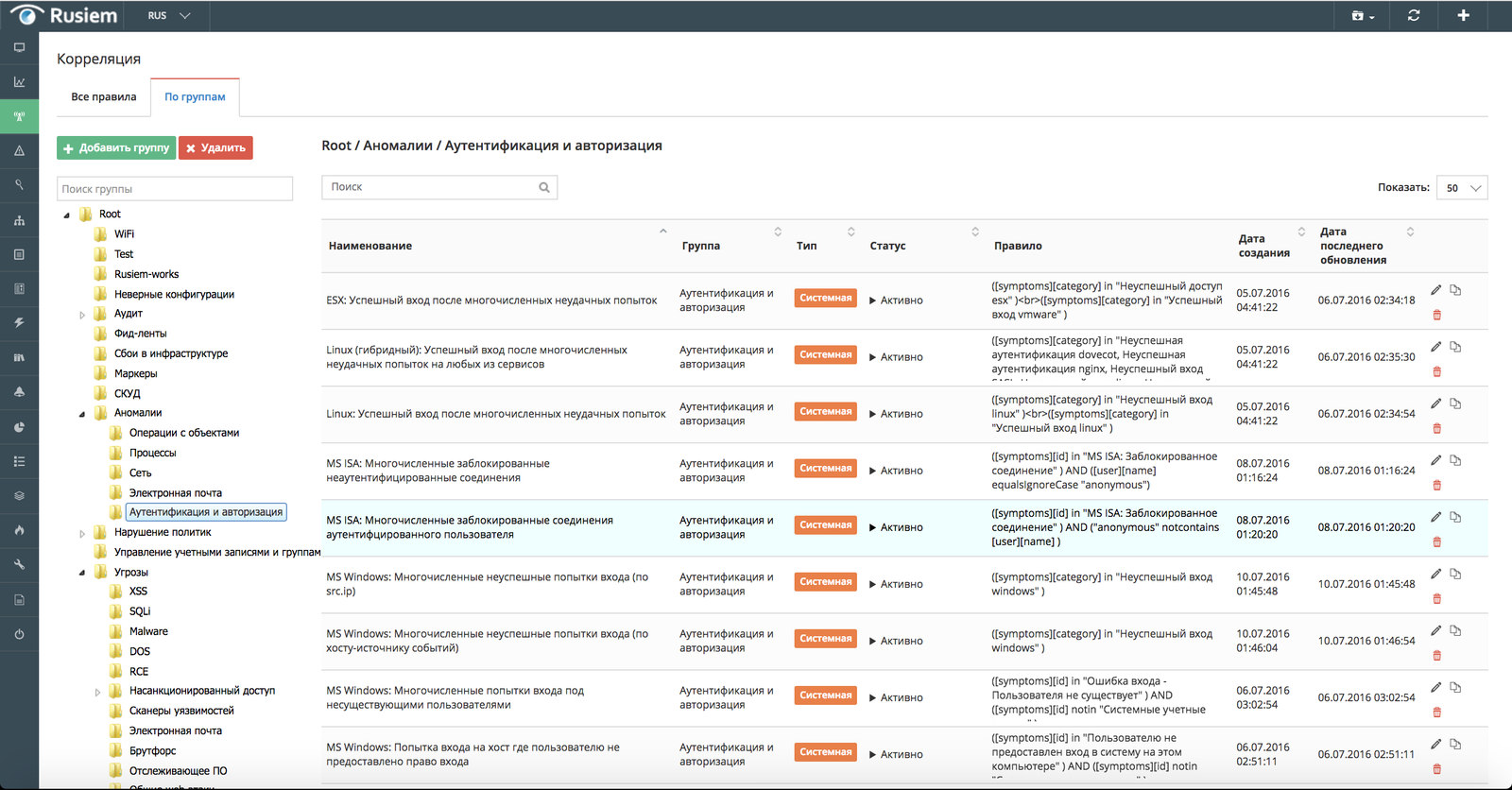The image size is (1512, 790).
Task: Click the refresh icon in top bar
Action: tap(1414, 16)
